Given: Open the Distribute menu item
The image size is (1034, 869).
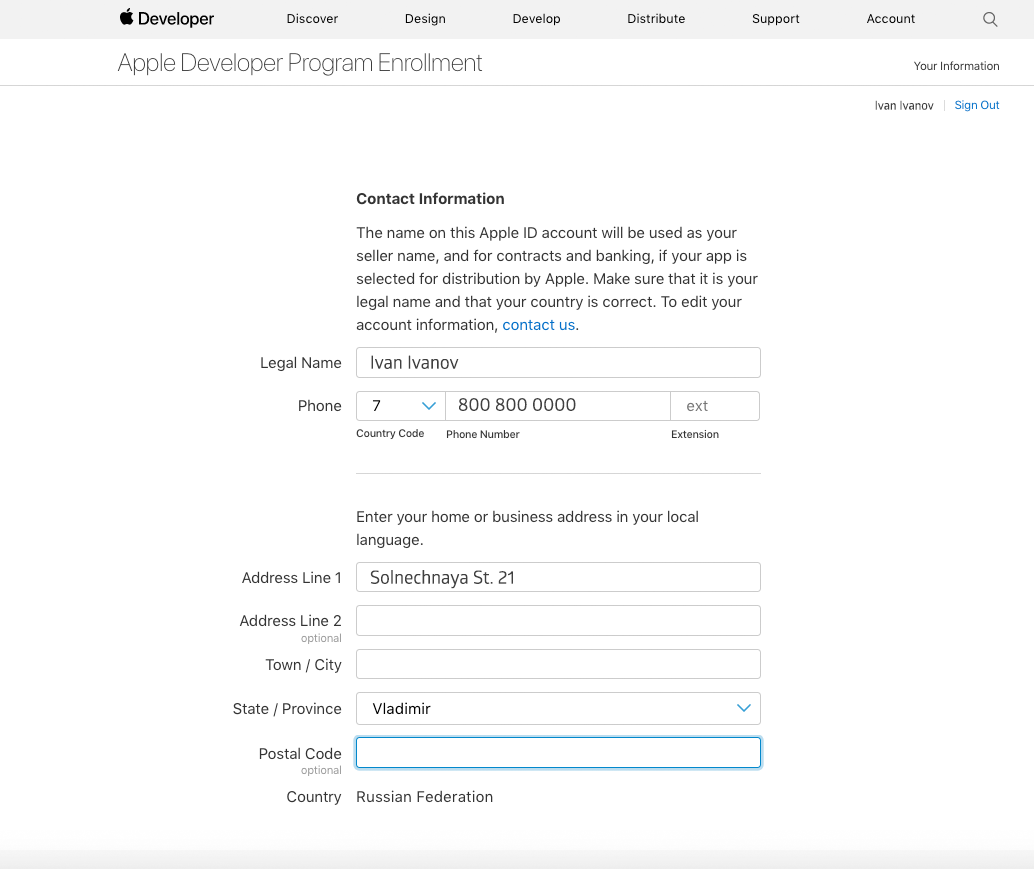Looking at the screenshot, I should pyautogui.click(x=656, y=19).
